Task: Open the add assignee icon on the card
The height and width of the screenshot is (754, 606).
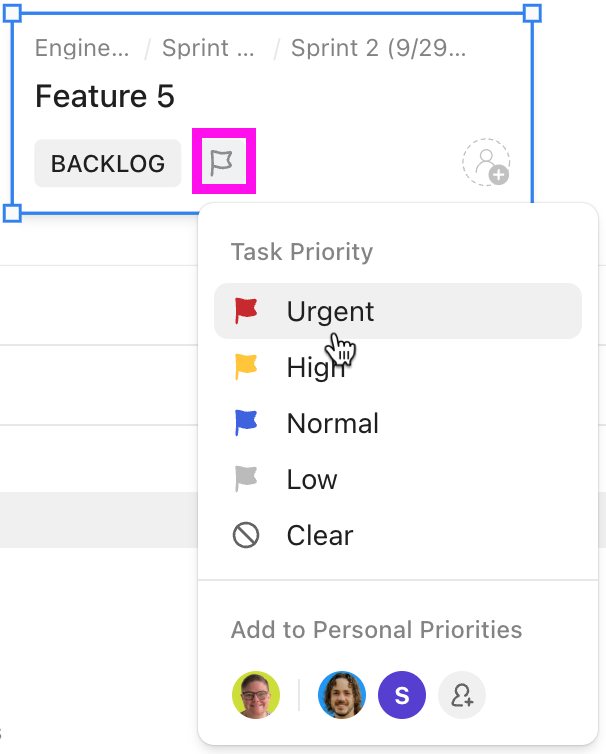Action: [486, 162]
